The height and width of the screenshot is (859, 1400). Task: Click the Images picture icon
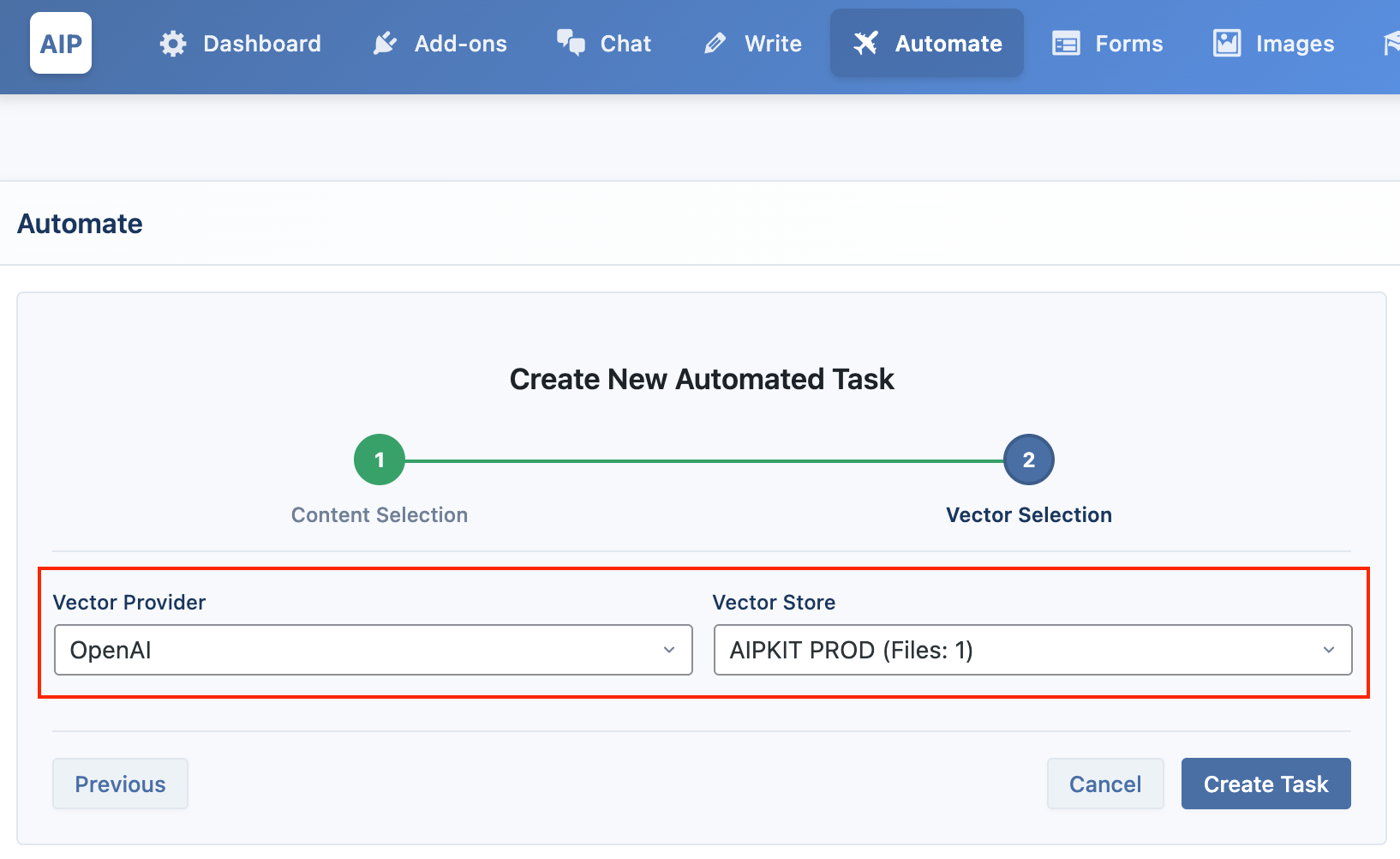point(1227,43)
